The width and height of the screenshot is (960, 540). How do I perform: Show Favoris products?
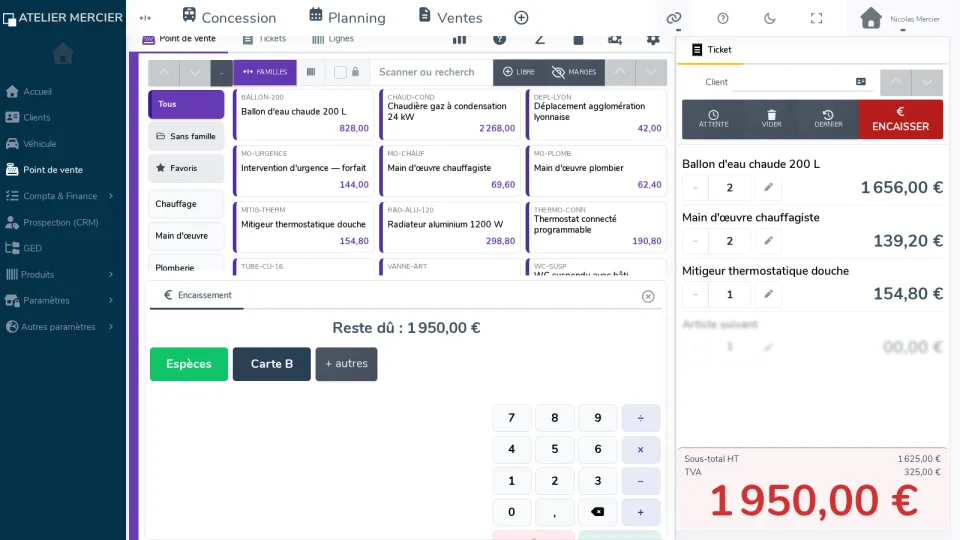click(x=186, y=168)
